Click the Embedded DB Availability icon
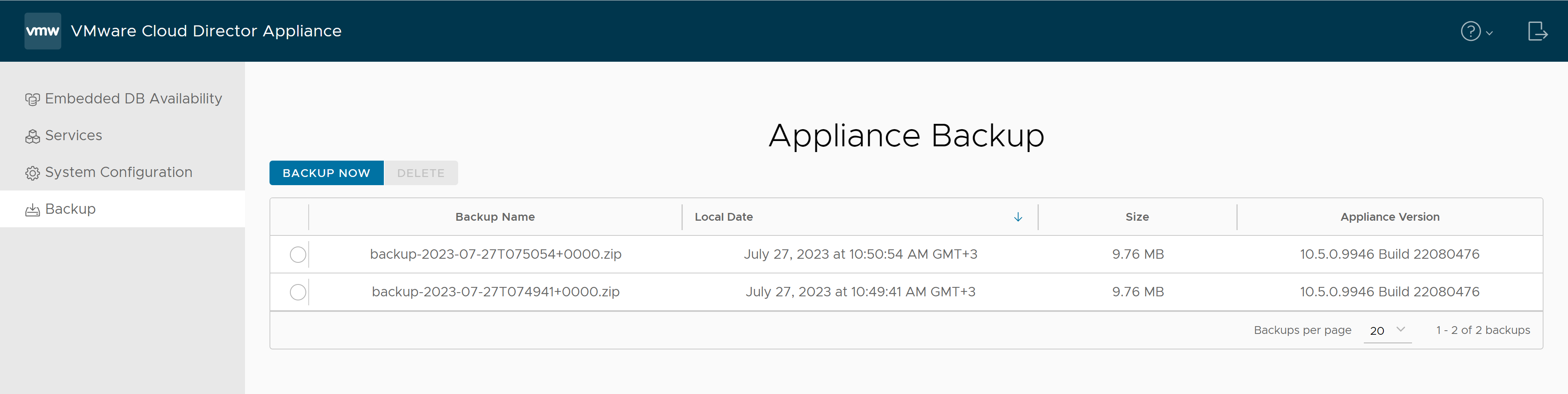Image resolution: width=1568 pixels, height=394 pixels. tap(32, 99)
